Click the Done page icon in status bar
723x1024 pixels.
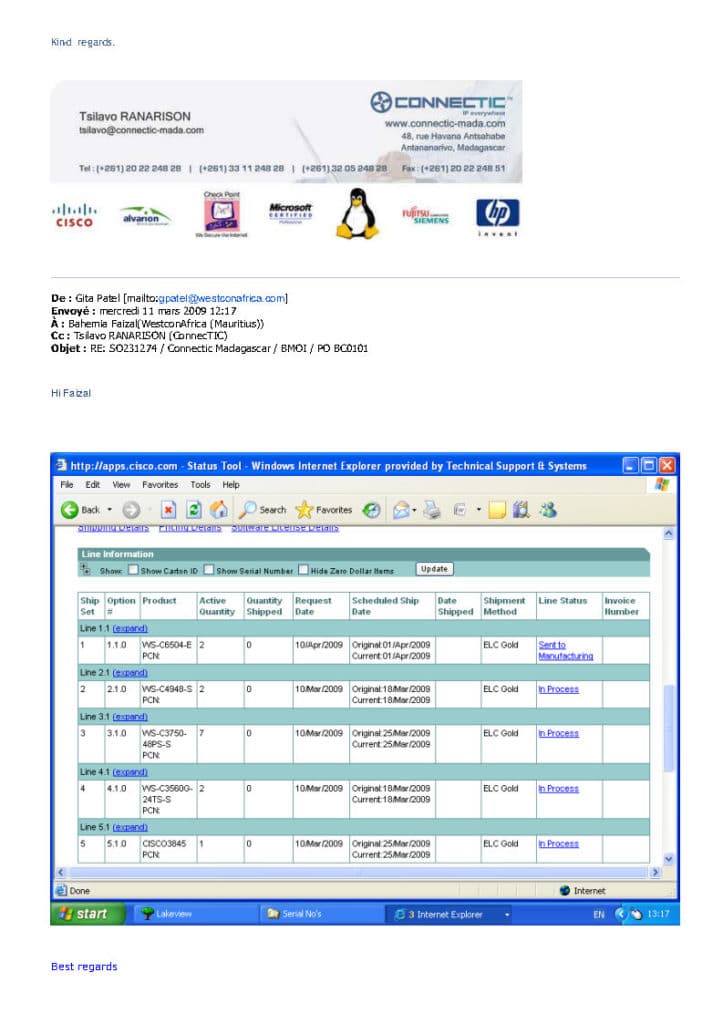point(61,891)
